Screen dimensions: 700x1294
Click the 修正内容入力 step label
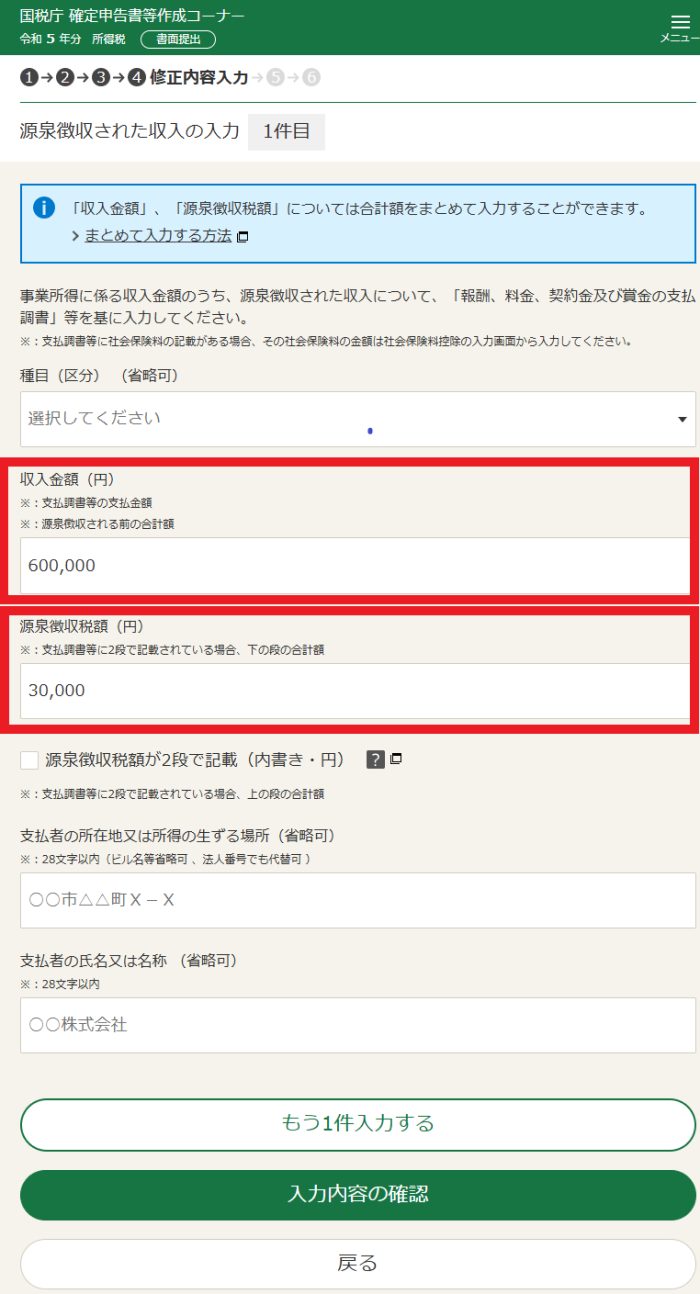pos(199,78)
